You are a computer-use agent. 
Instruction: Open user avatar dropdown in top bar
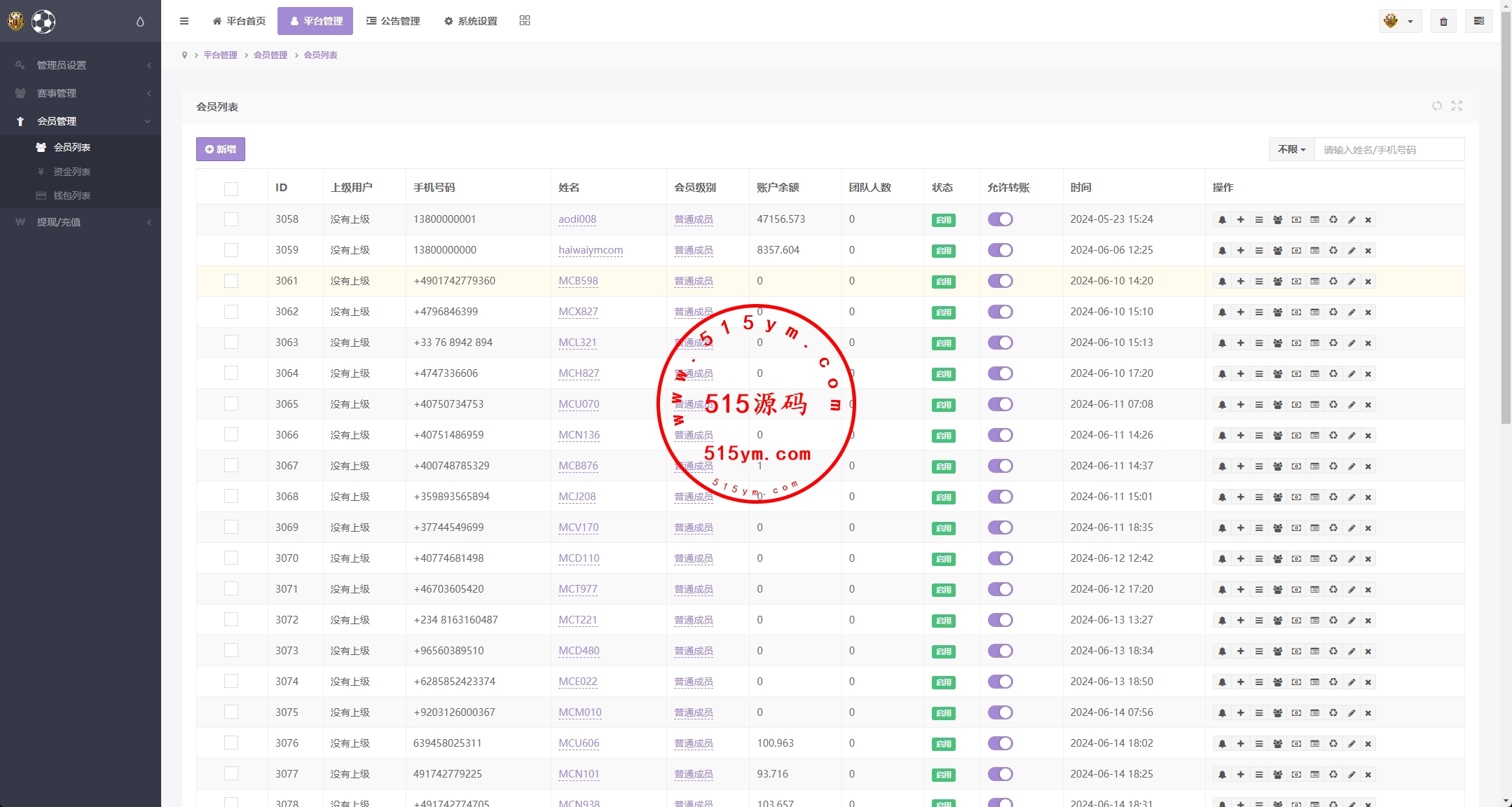(x=1399, y=22)
